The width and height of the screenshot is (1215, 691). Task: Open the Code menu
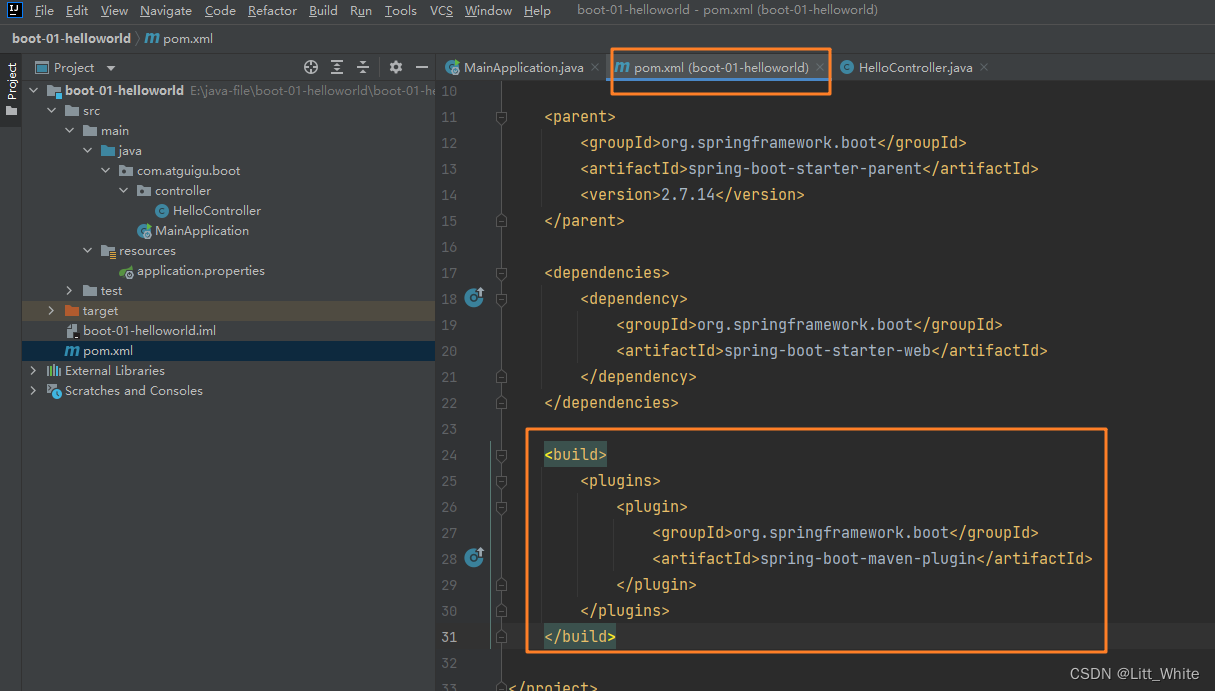[220, 11]
